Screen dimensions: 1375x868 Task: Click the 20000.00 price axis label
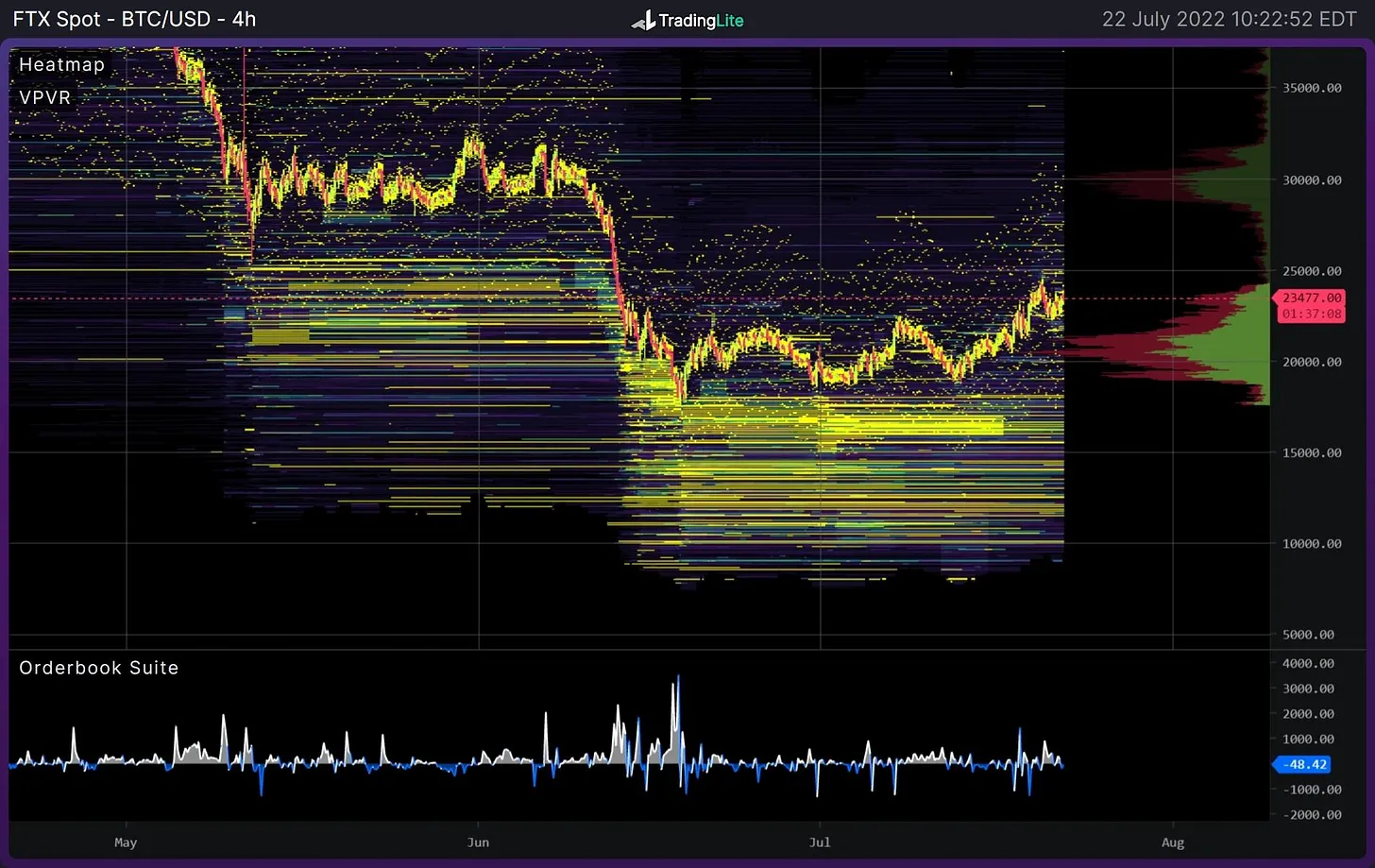click(1312, 362)
